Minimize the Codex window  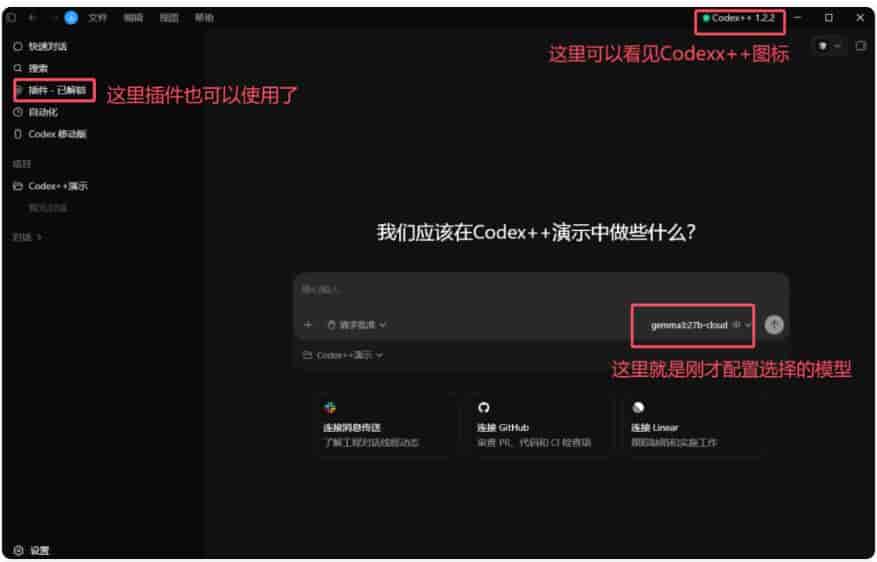click(798, 18)
